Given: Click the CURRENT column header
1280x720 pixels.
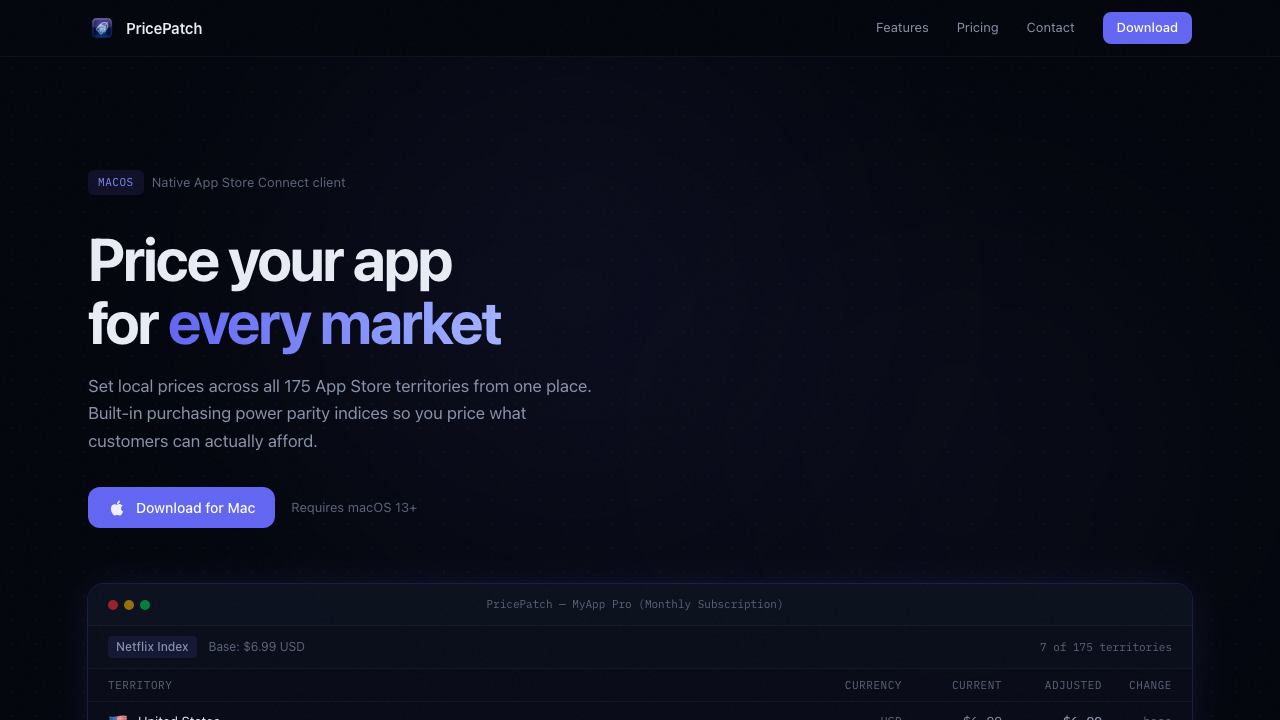Looking at the screenshot, I should pyautogui.click(x=977, y=686).
